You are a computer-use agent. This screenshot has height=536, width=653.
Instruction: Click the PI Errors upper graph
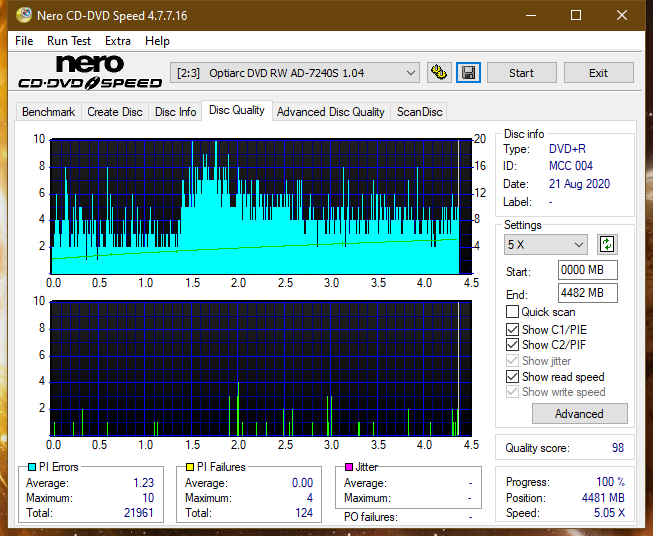pos(261,207)
